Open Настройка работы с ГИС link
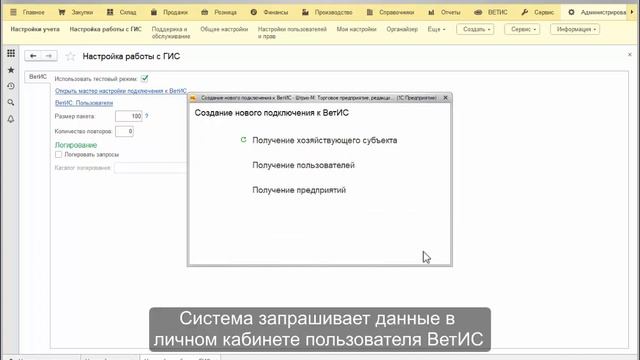Screen dimensions: 640x360 click(x=106, y=29)
